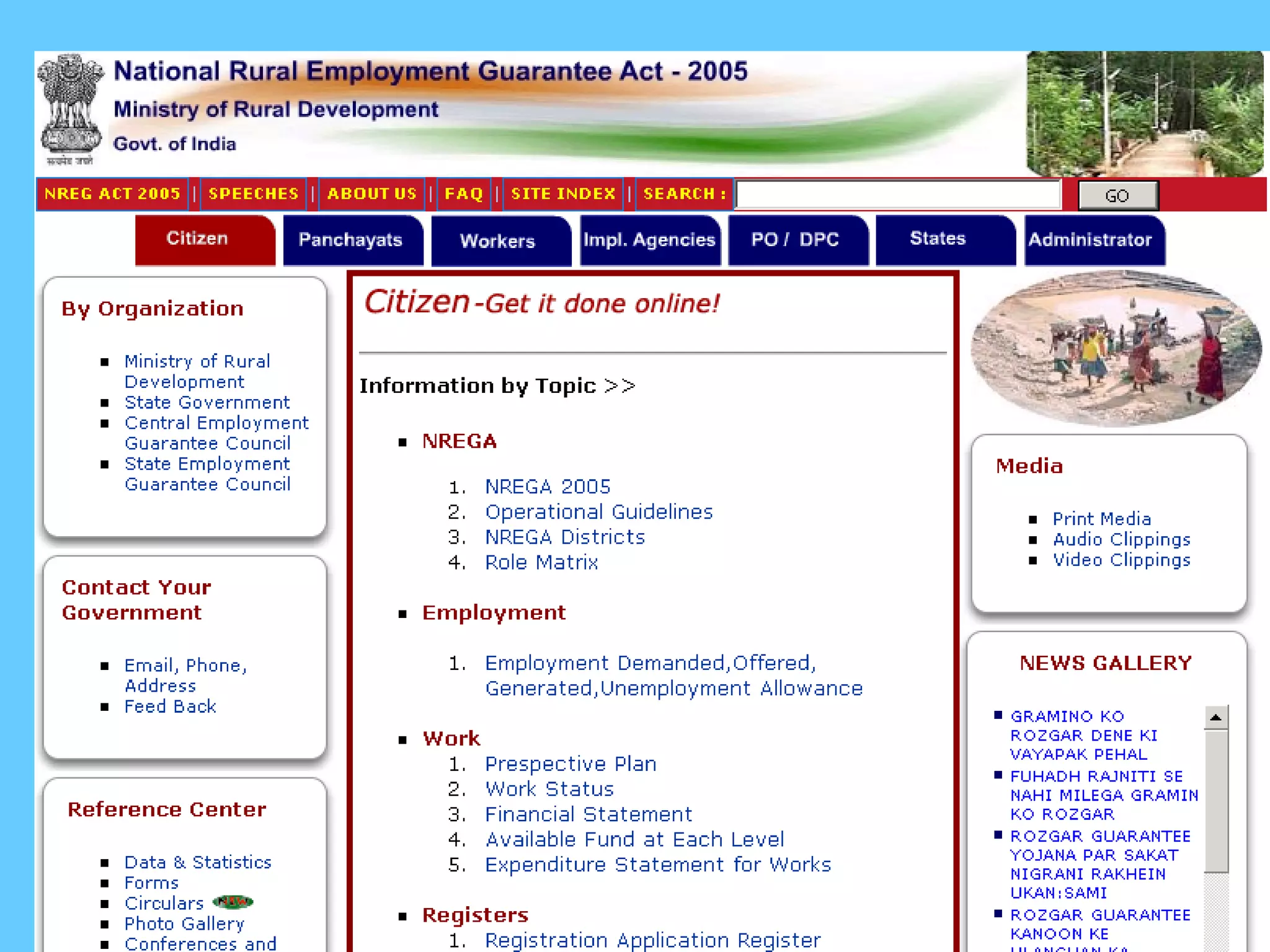This screenshot has width=1270, height=952.
Task: Open the NREG ACT 2005 menu item
Action: click(112, 194)
